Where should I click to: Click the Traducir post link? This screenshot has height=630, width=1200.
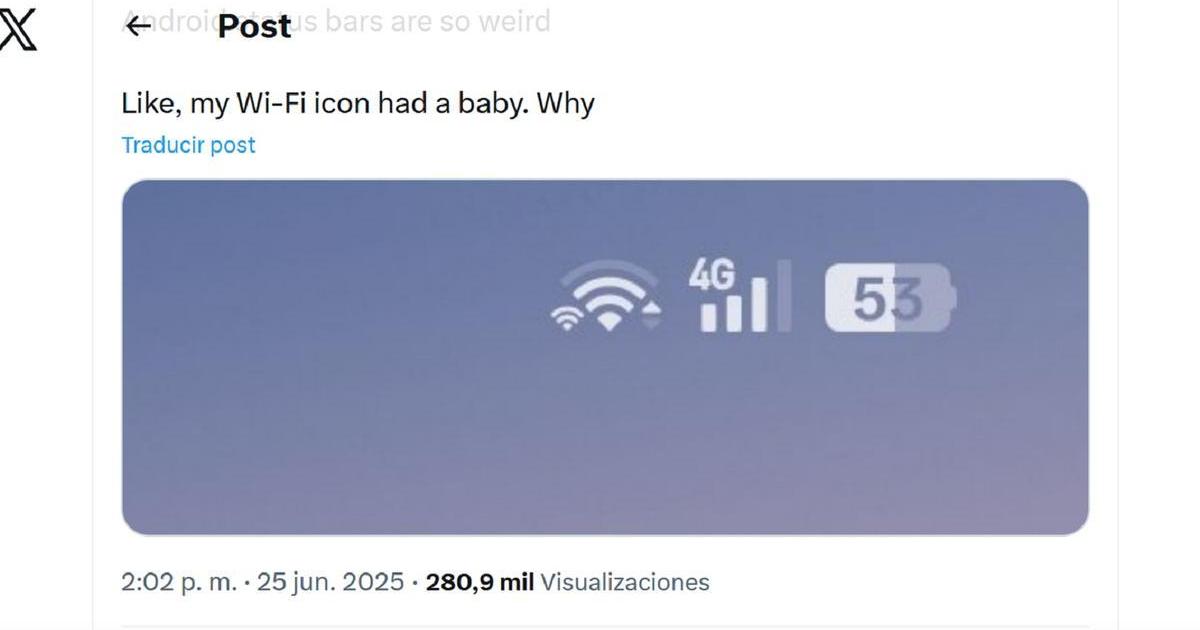point(188,145)
